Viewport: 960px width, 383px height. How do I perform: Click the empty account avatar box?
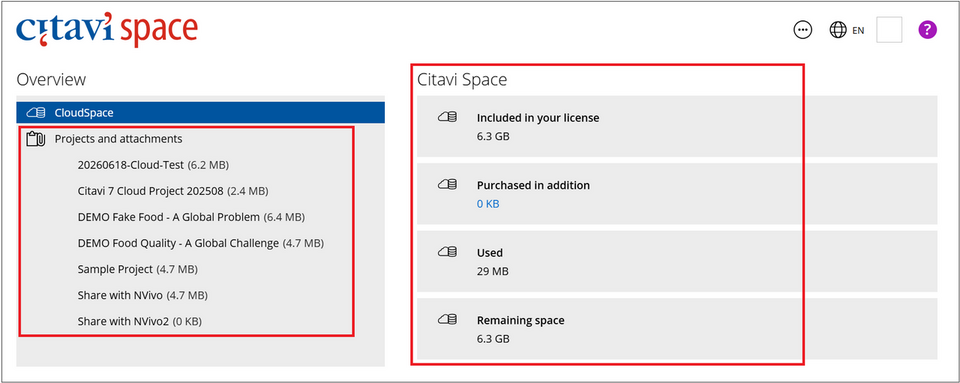point(889,30)
